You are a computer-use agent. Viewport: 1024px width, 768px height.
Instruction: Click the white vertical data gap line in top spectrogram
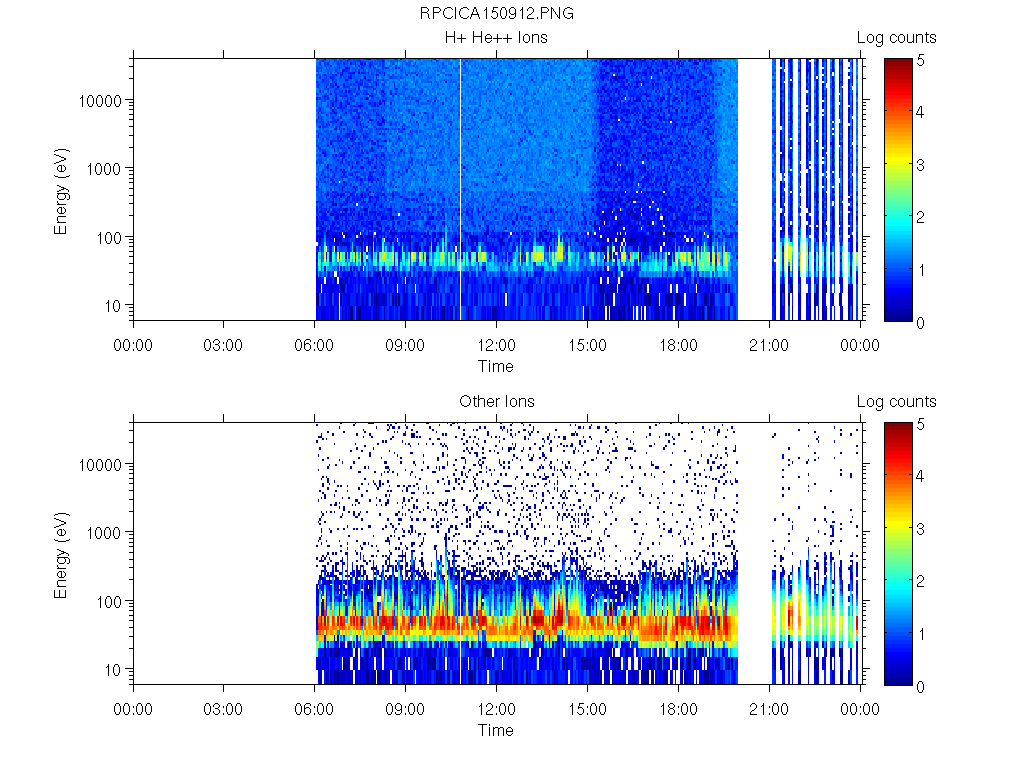(460, 189)
